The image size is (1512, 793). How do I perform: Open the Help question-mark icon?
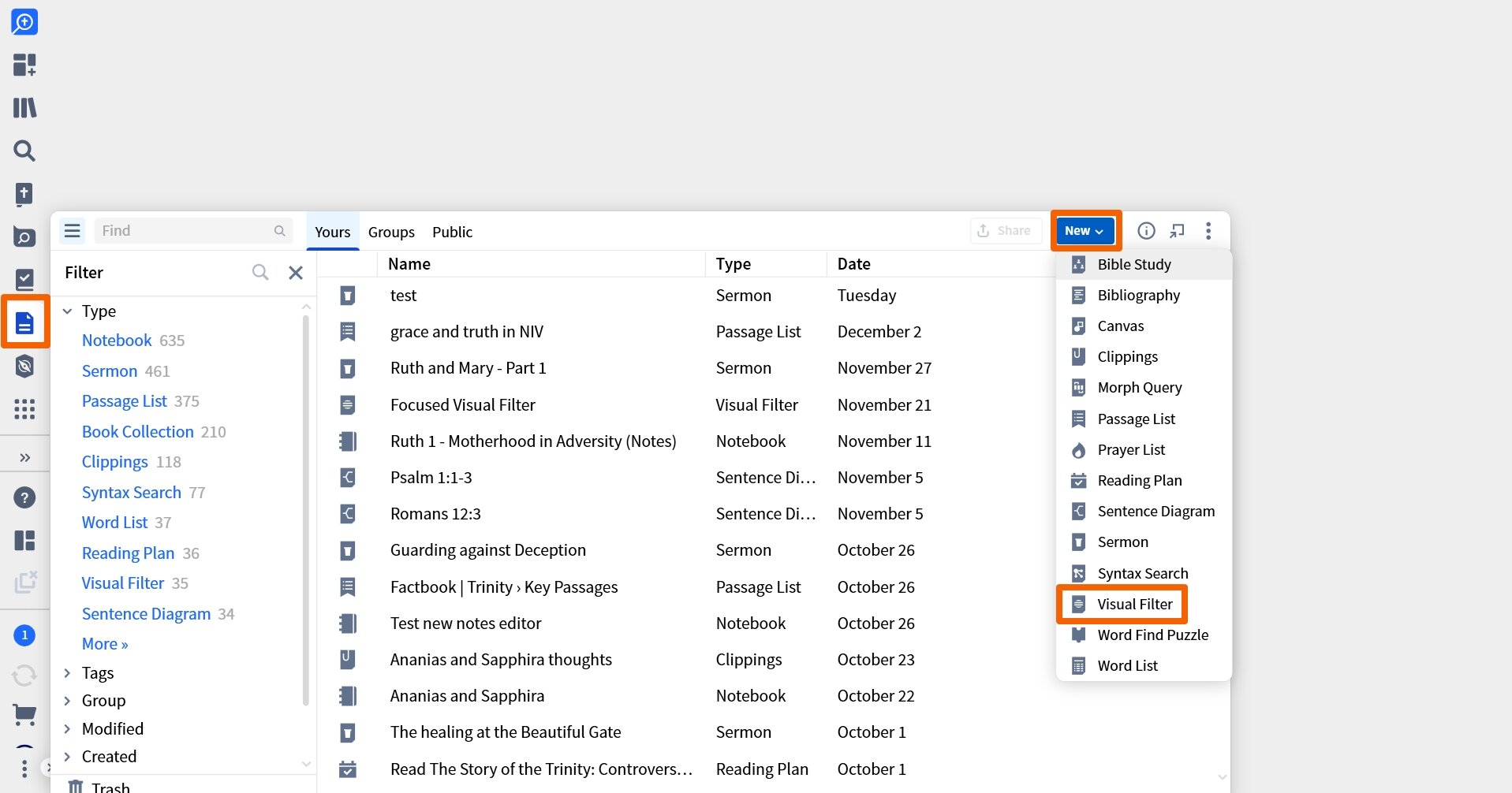[24, 497]
